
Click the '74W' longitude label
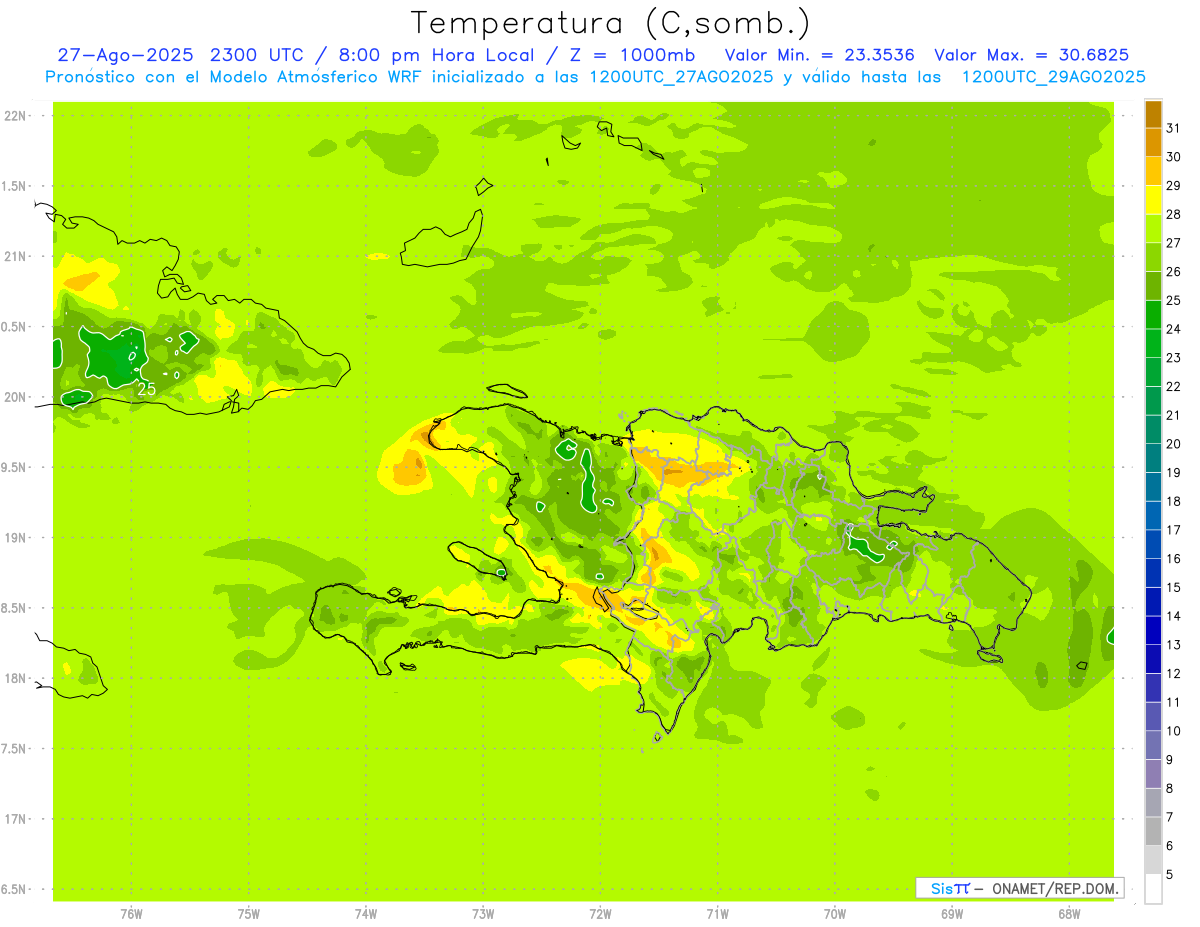point(365,912)
